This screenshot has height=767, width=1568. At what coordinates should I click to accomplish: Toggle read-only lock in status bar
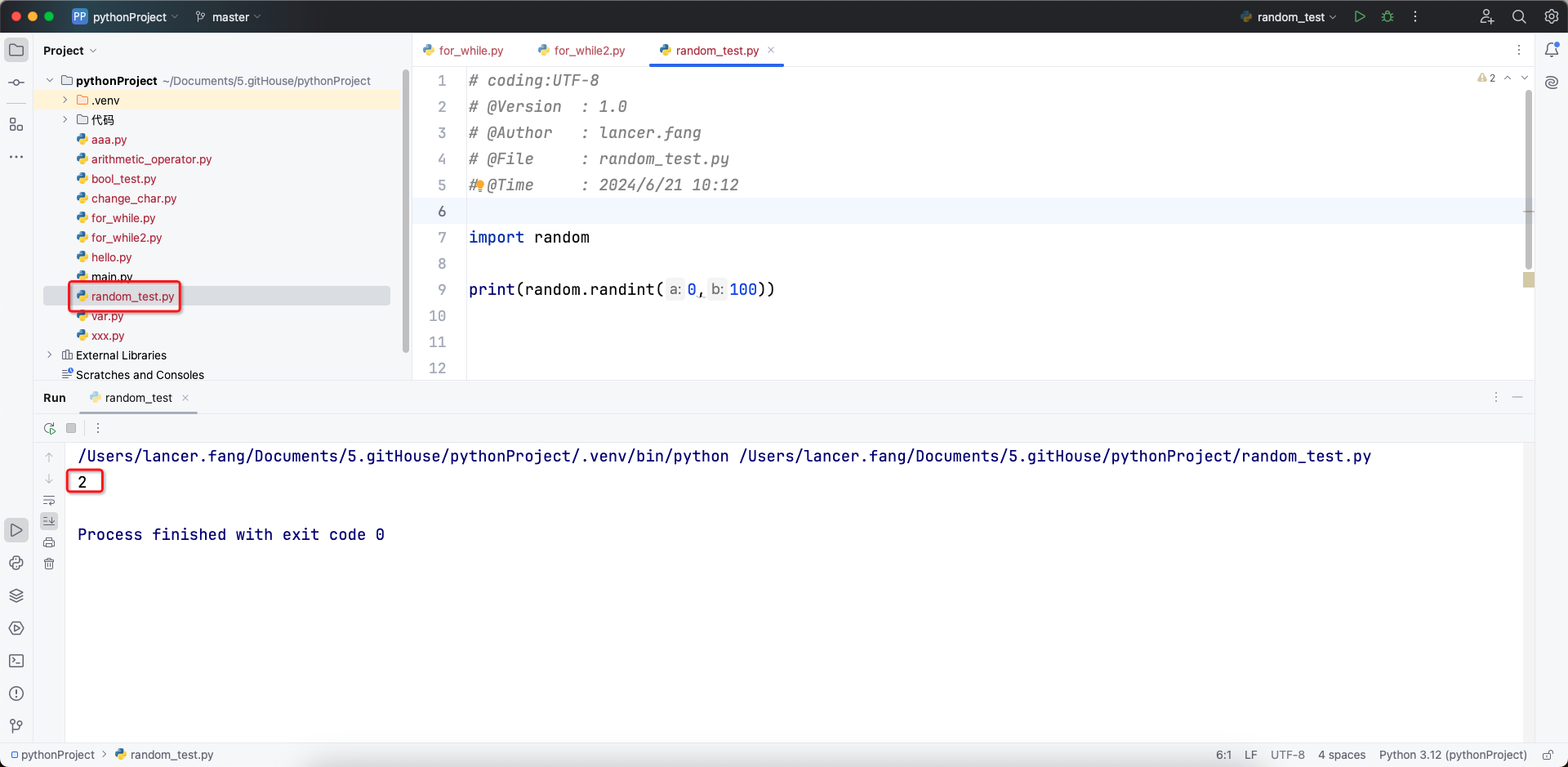pos(1548,755)
